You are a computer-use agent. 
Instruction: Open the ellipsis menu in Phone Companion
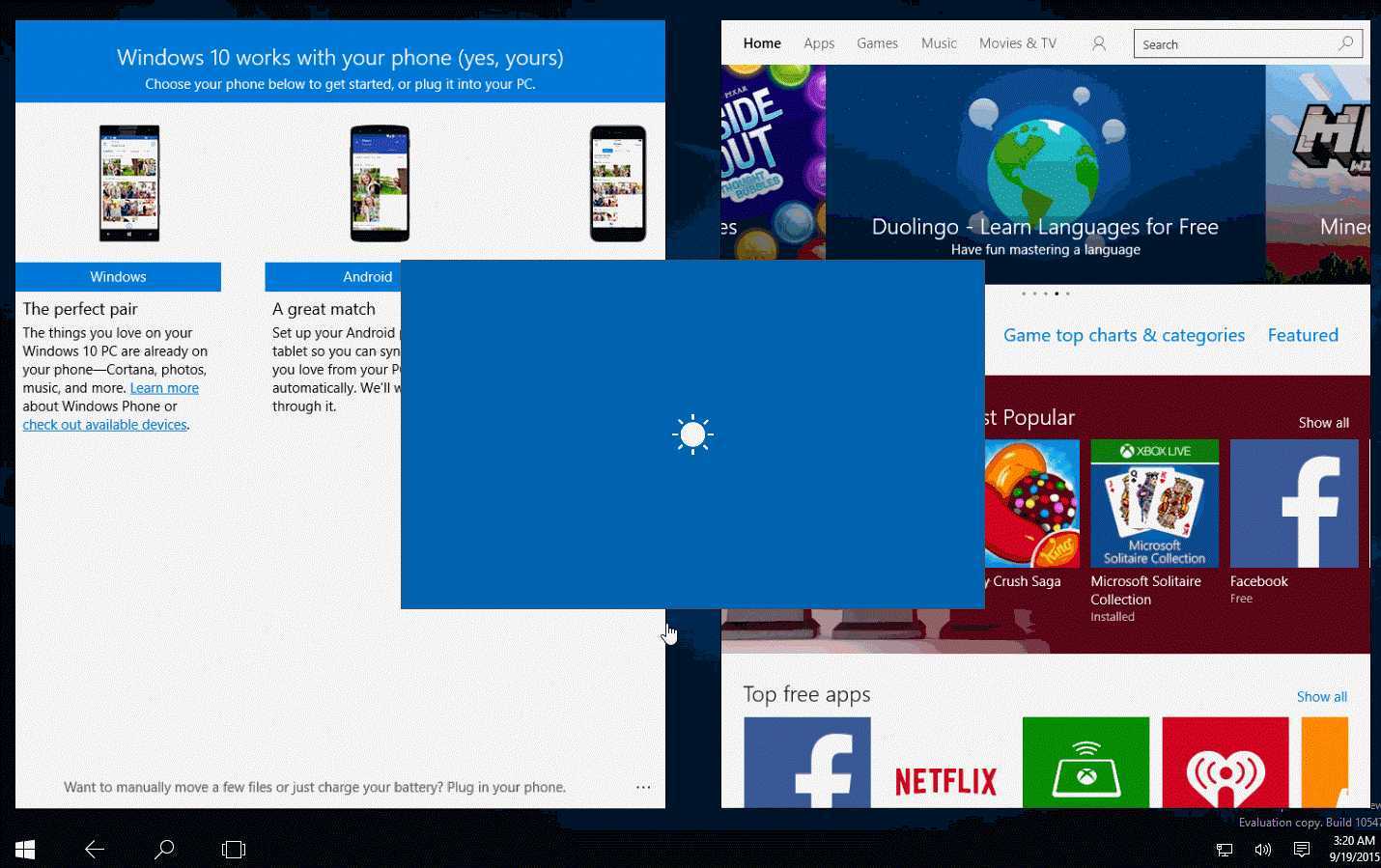[x=643, y=787]
